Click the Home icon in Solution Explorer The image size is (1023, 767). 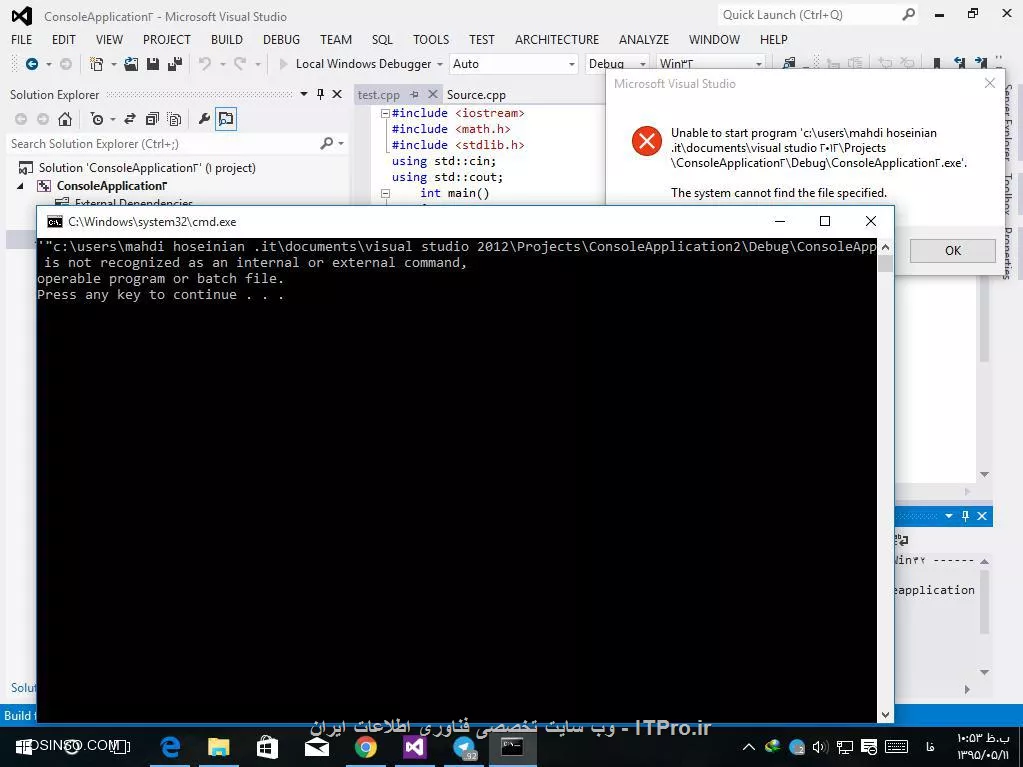click(x=65, y=119)
